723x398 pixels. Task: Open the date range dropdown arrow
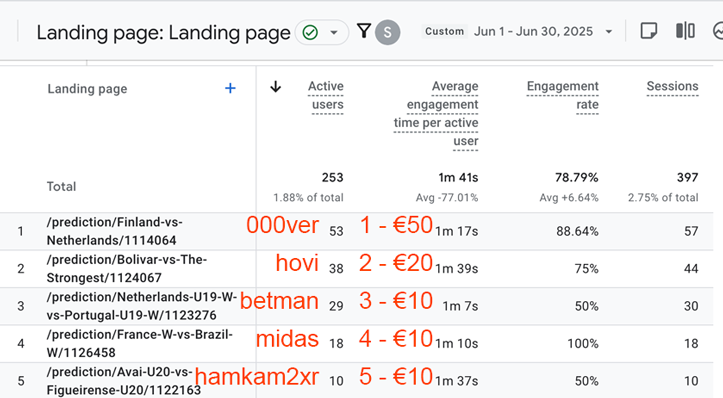point(609,32)
